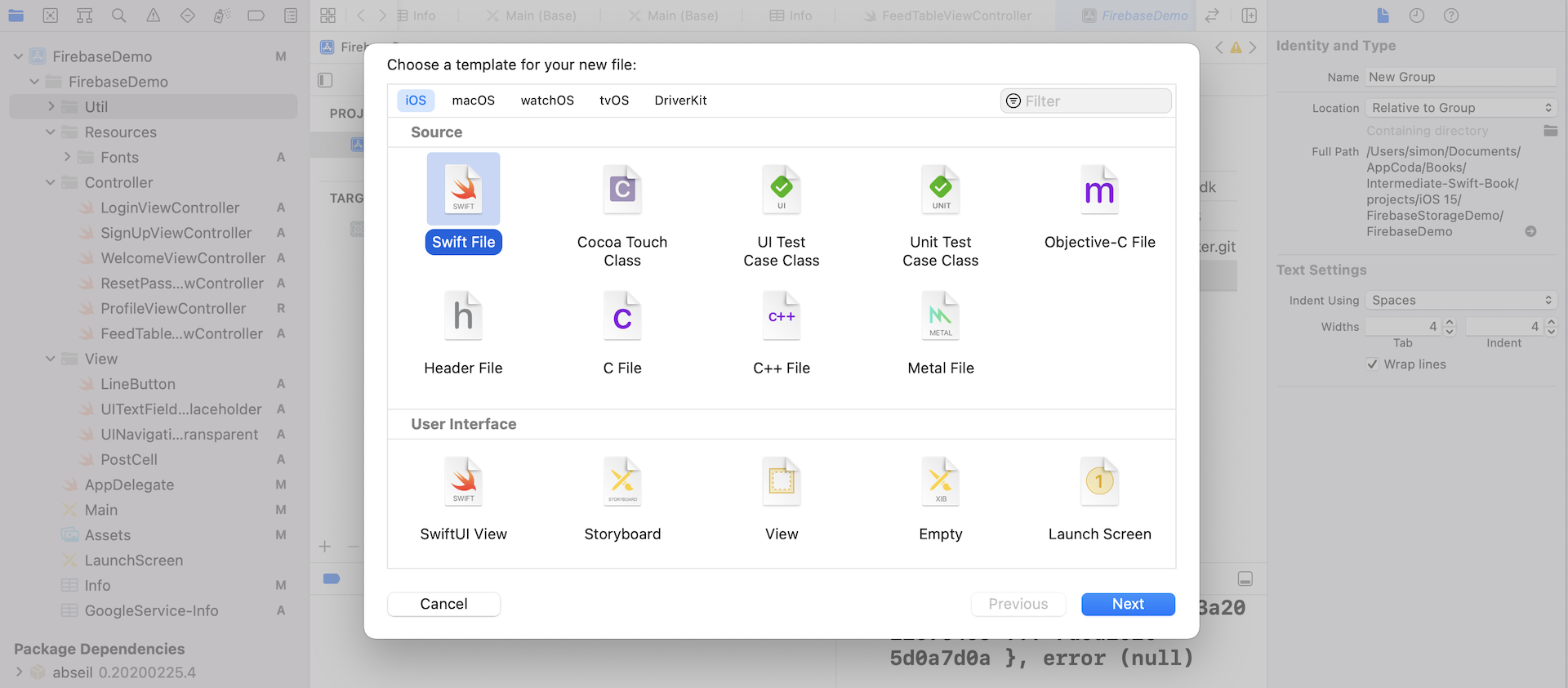The width and height of the screenshot is (1568, 688).
Task: Open the Quick Help inspector icon
Action: click(1450, 16)
